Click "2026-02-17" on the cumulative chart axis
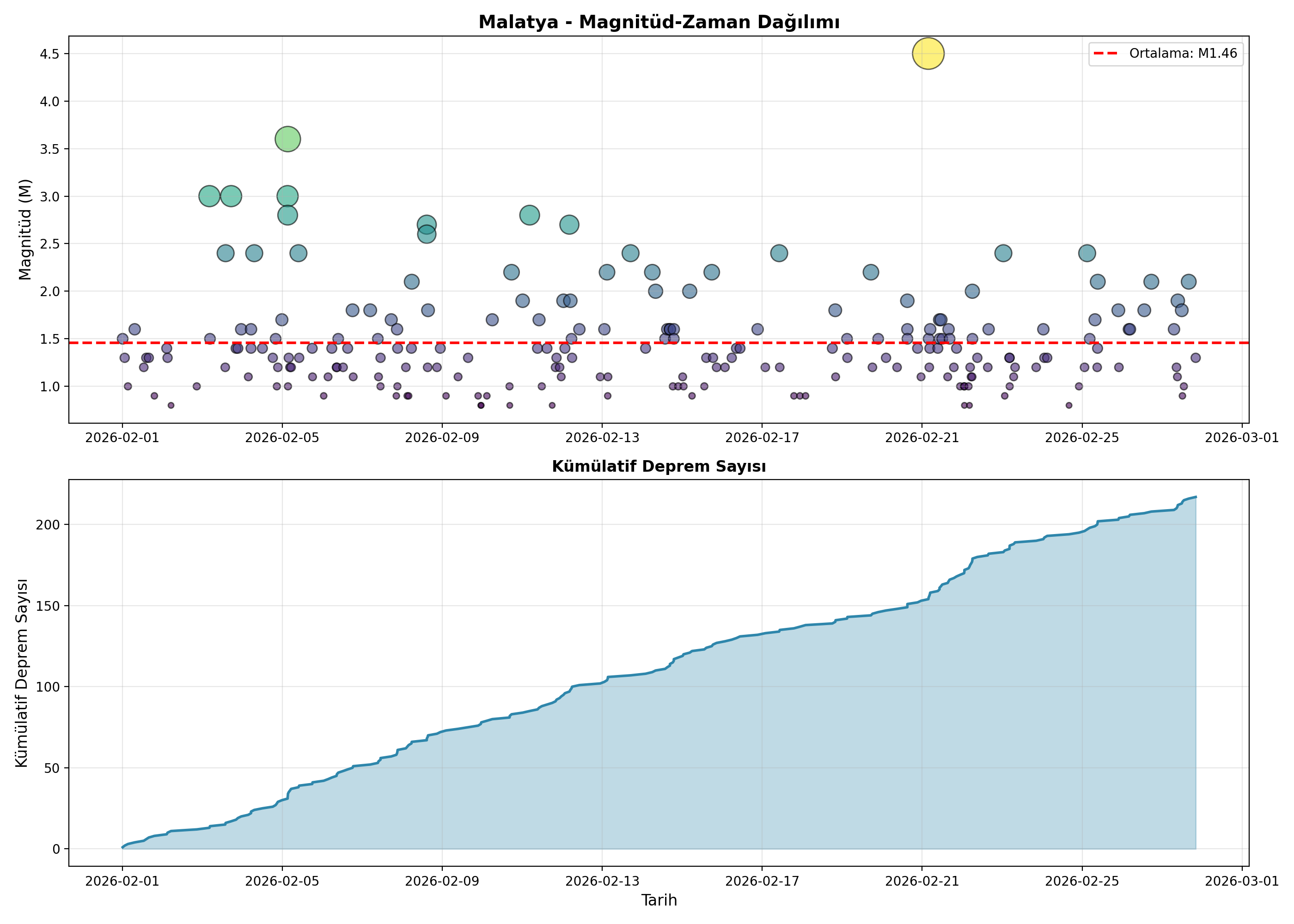 point(762,881)
